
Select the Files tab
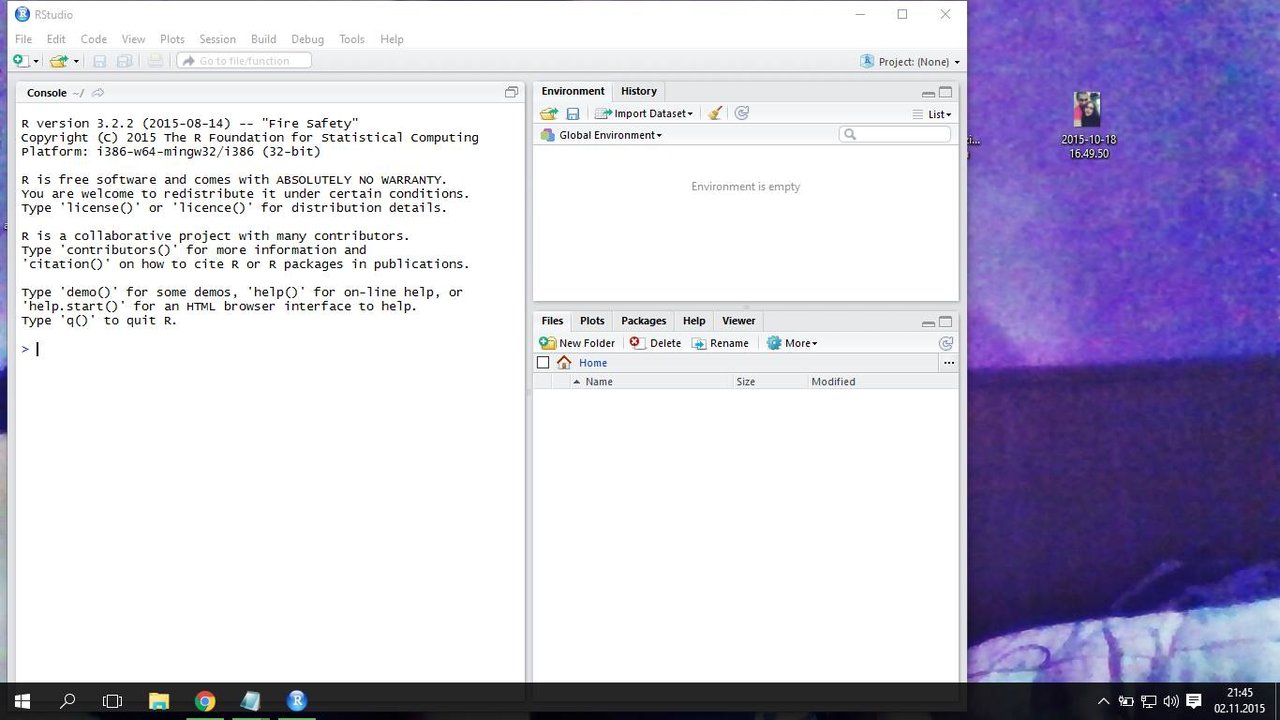point(552,321)
